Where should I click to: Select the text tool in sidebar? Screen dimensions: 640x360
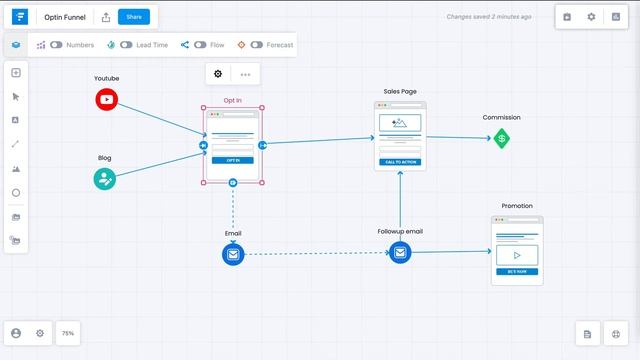click(x=16, y=120)
